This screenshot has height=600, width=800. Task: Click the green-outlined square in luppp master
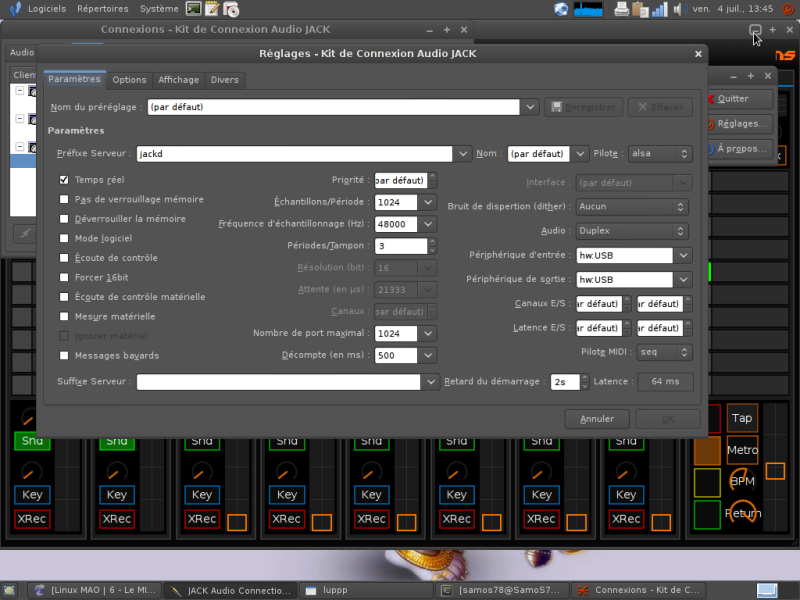(707, 515)
